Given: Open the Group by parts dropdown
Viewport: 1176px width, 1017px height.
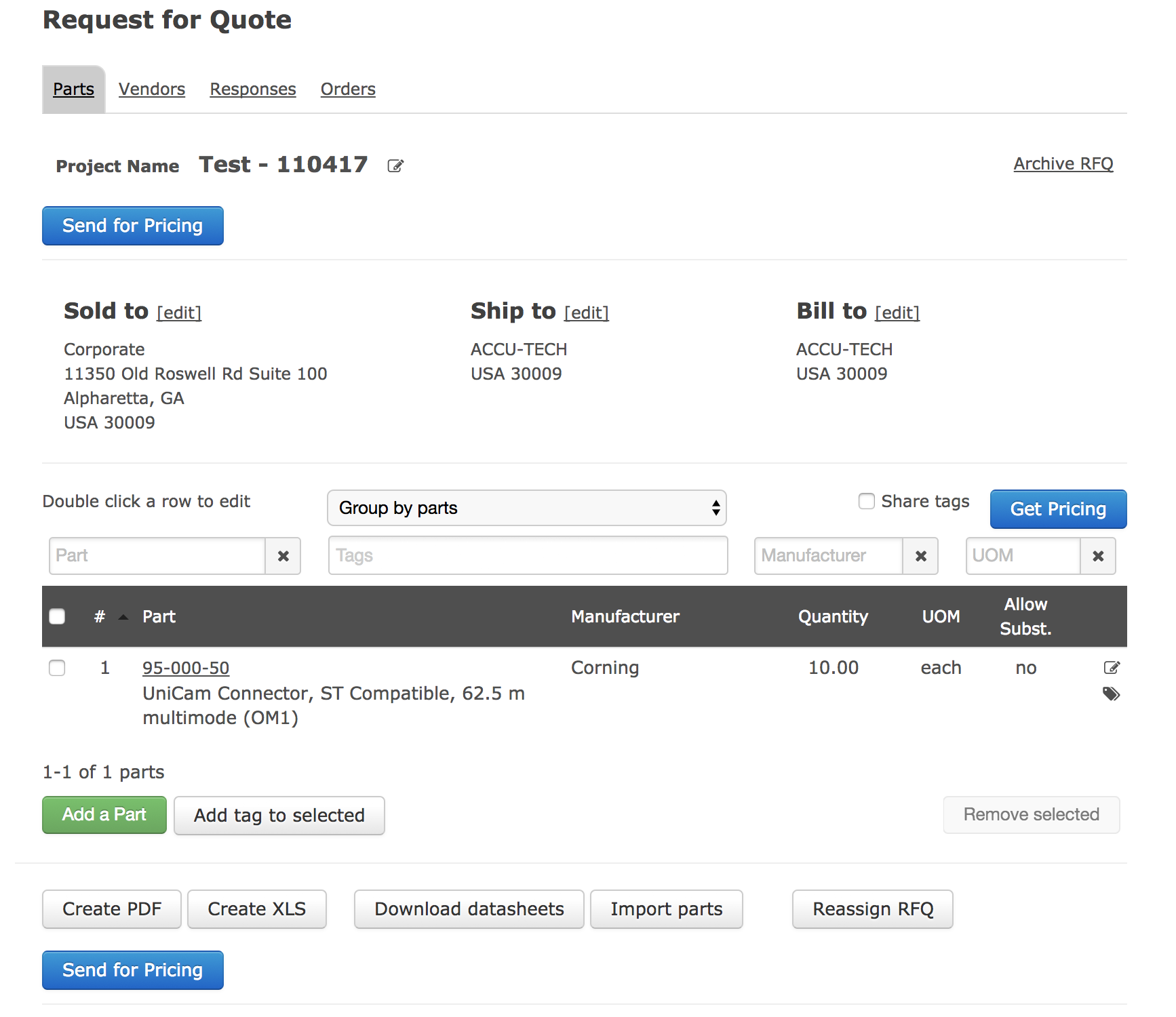Looking at the screenshot, I should 526,508.
